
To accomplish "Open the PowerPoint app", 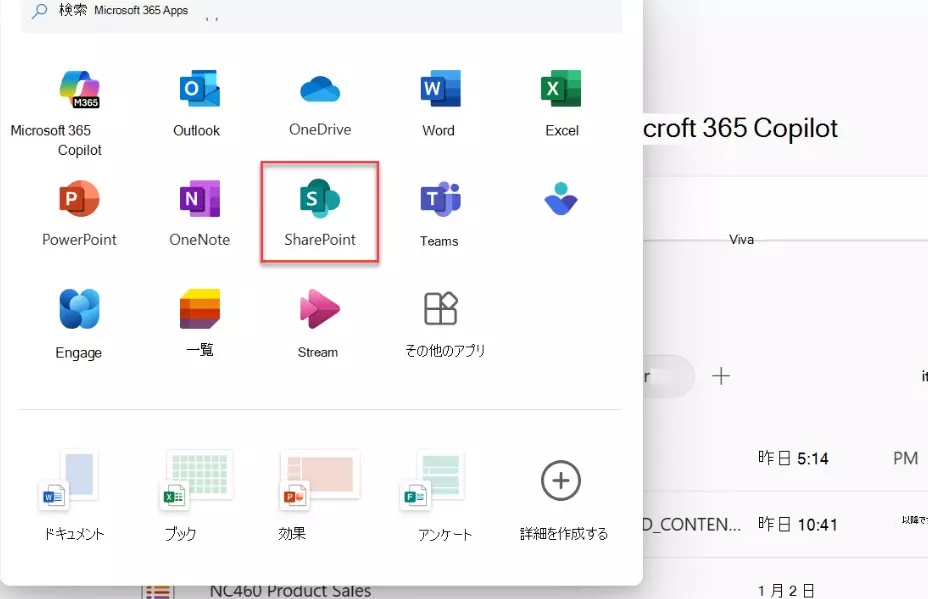I will click(79, 199).
